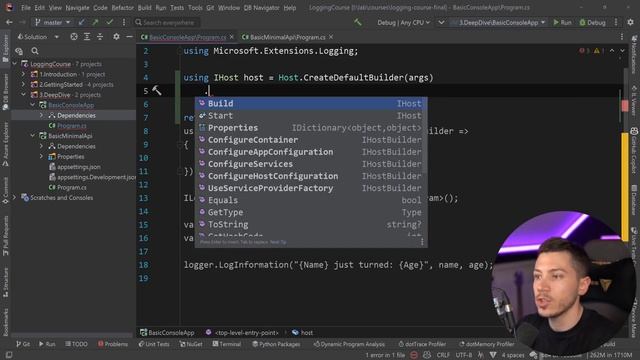The height and width of the screenshot is (360, 640).
Task: Select the ConfigureServices completion item
Action: 311,164
